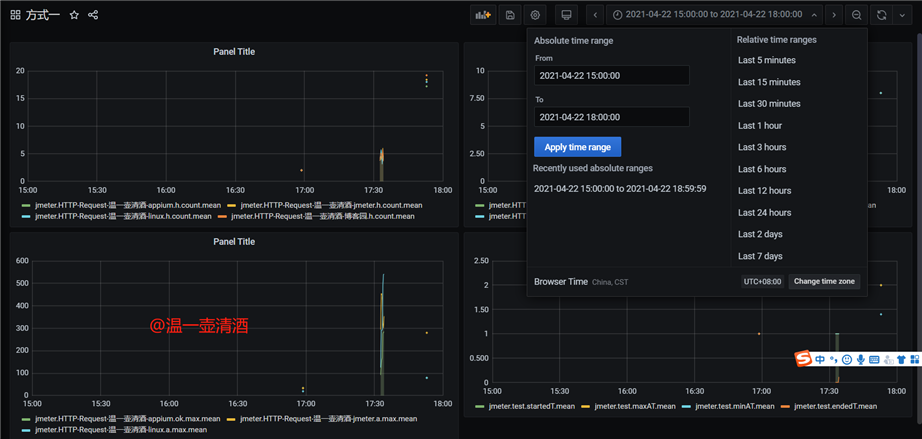
Task: Choose Last 6 hours
Action: coord(762,169)
